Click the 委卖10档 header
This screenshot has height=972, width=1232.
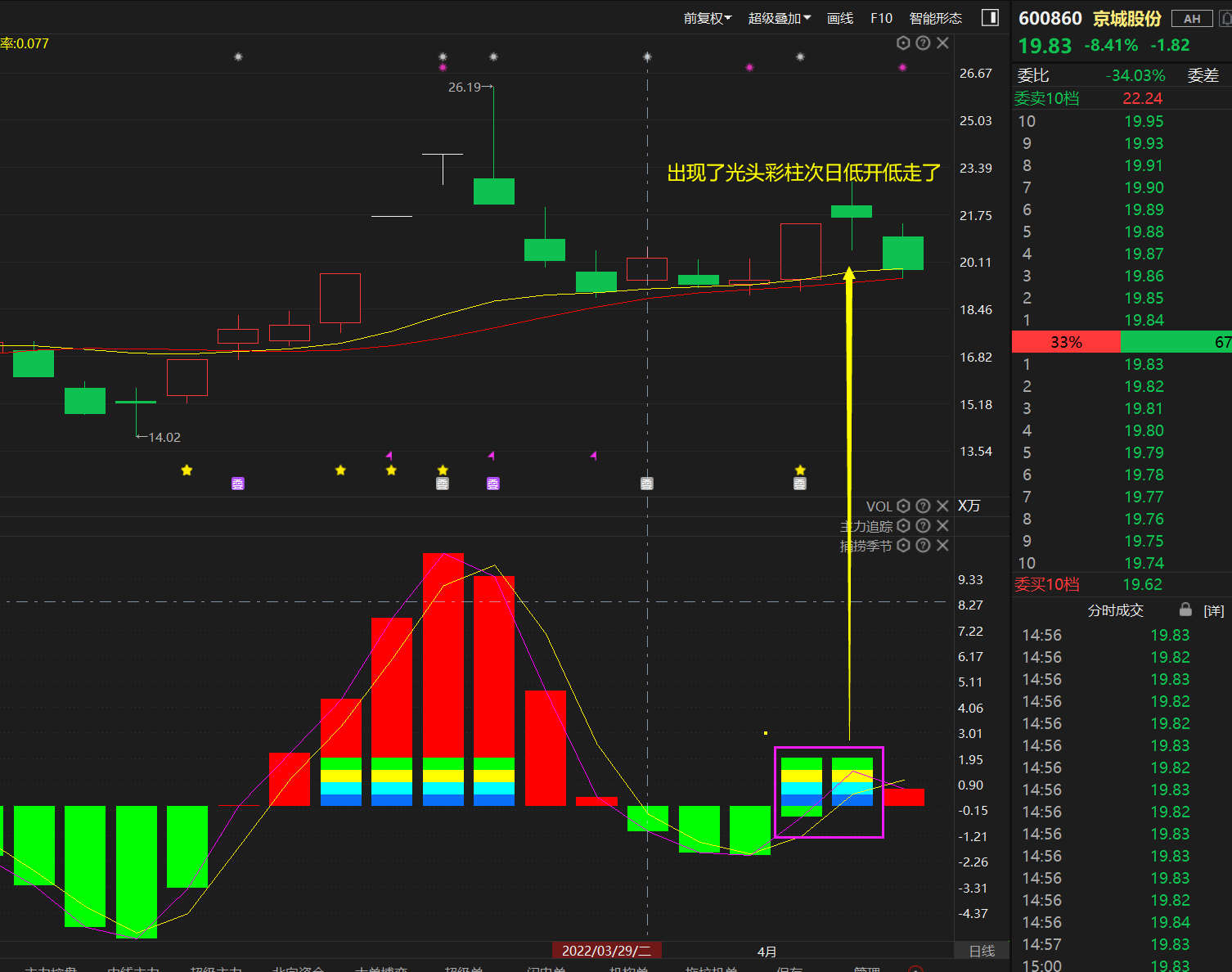(x=1046, y=98)
